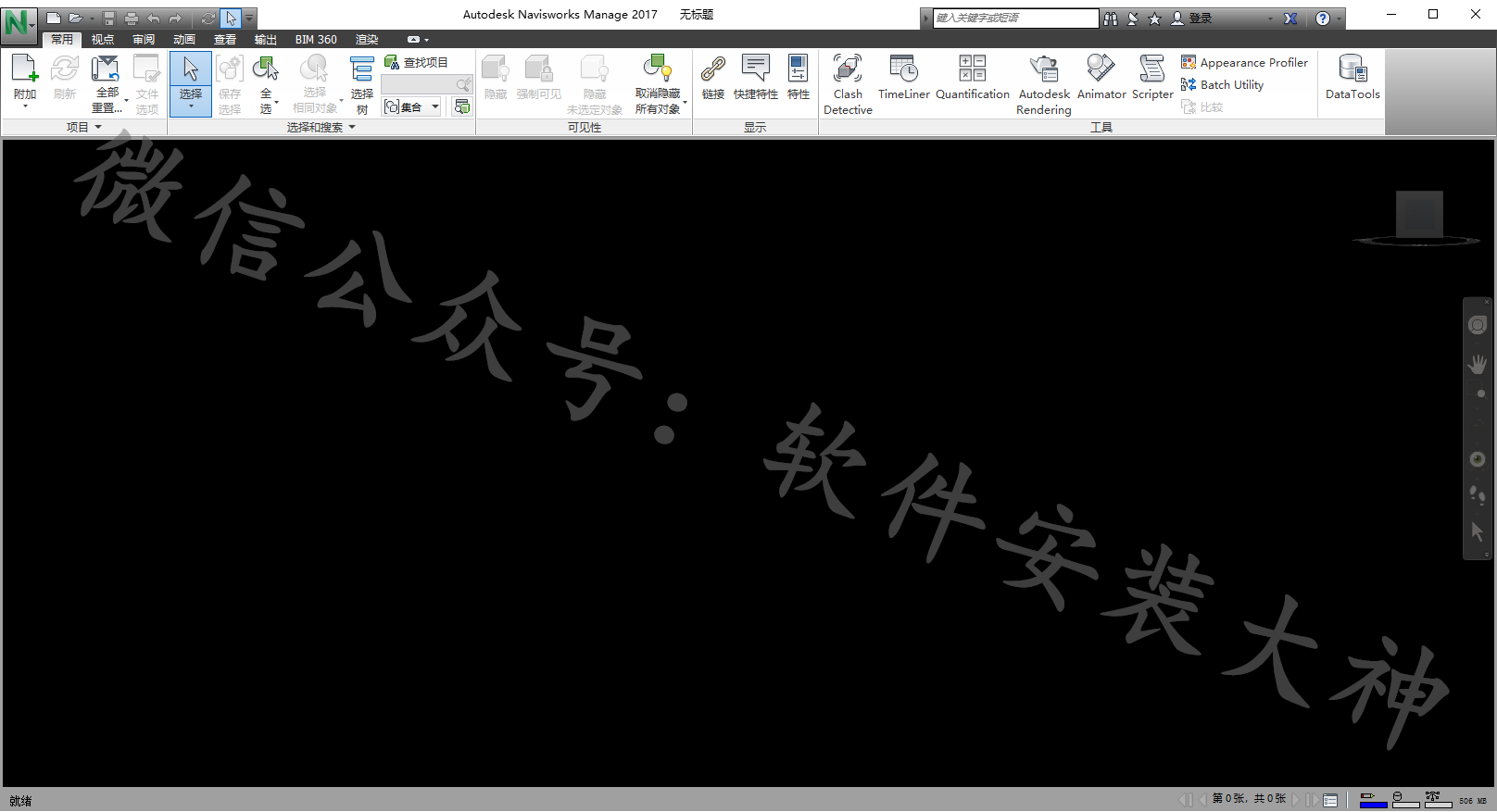
Task: Expand the 选择和搜索 panel title dropdown
Action: [x=321, y=127]
